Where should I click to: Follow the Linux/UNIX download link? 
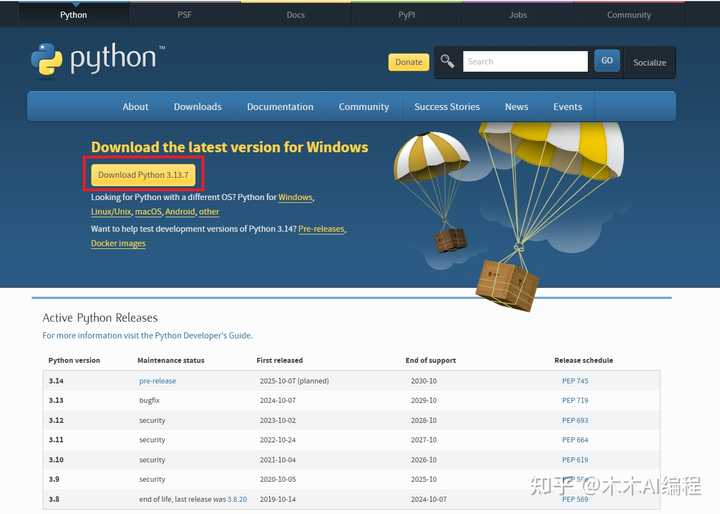[111, 212]
